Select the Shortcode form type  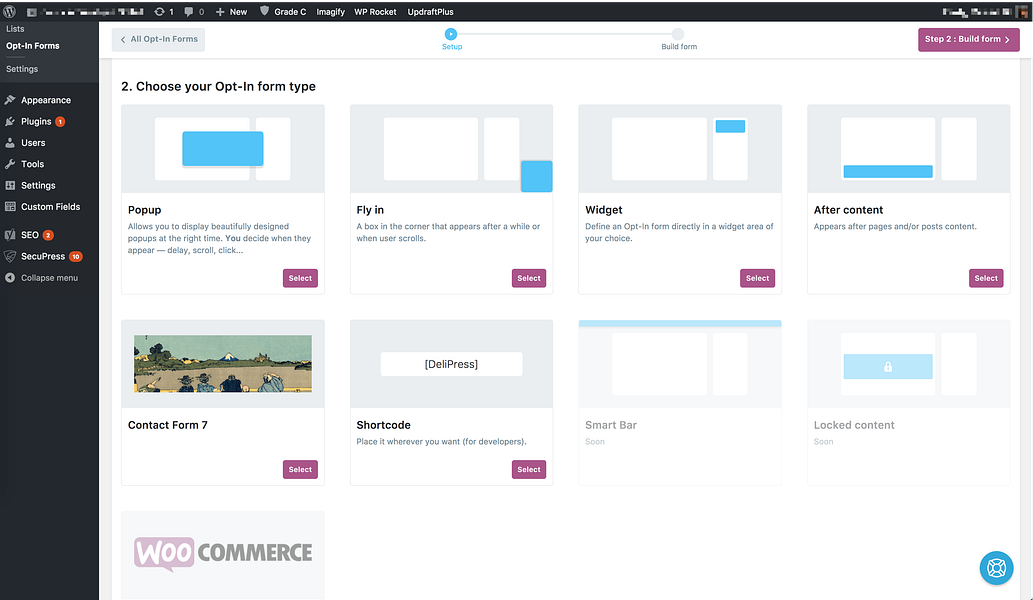(528, 469)
